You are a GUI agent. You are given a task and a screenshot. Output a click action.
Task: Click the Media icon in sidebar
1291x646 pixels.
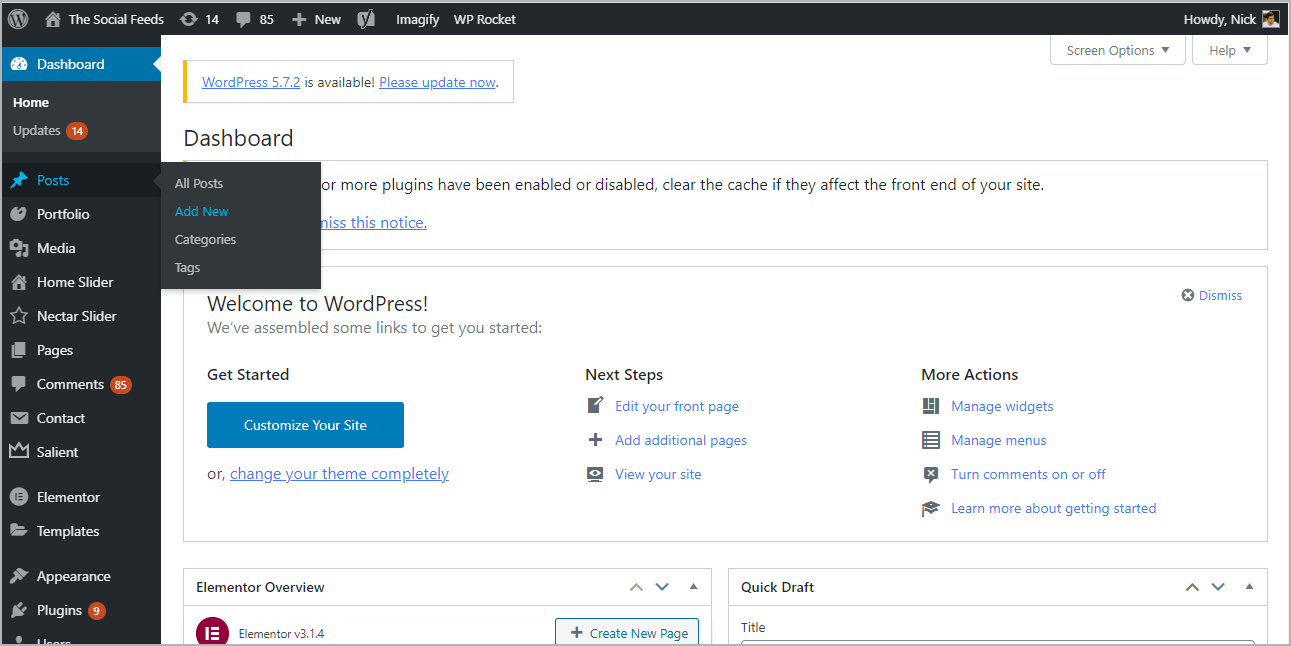click(x=19, y=248)
